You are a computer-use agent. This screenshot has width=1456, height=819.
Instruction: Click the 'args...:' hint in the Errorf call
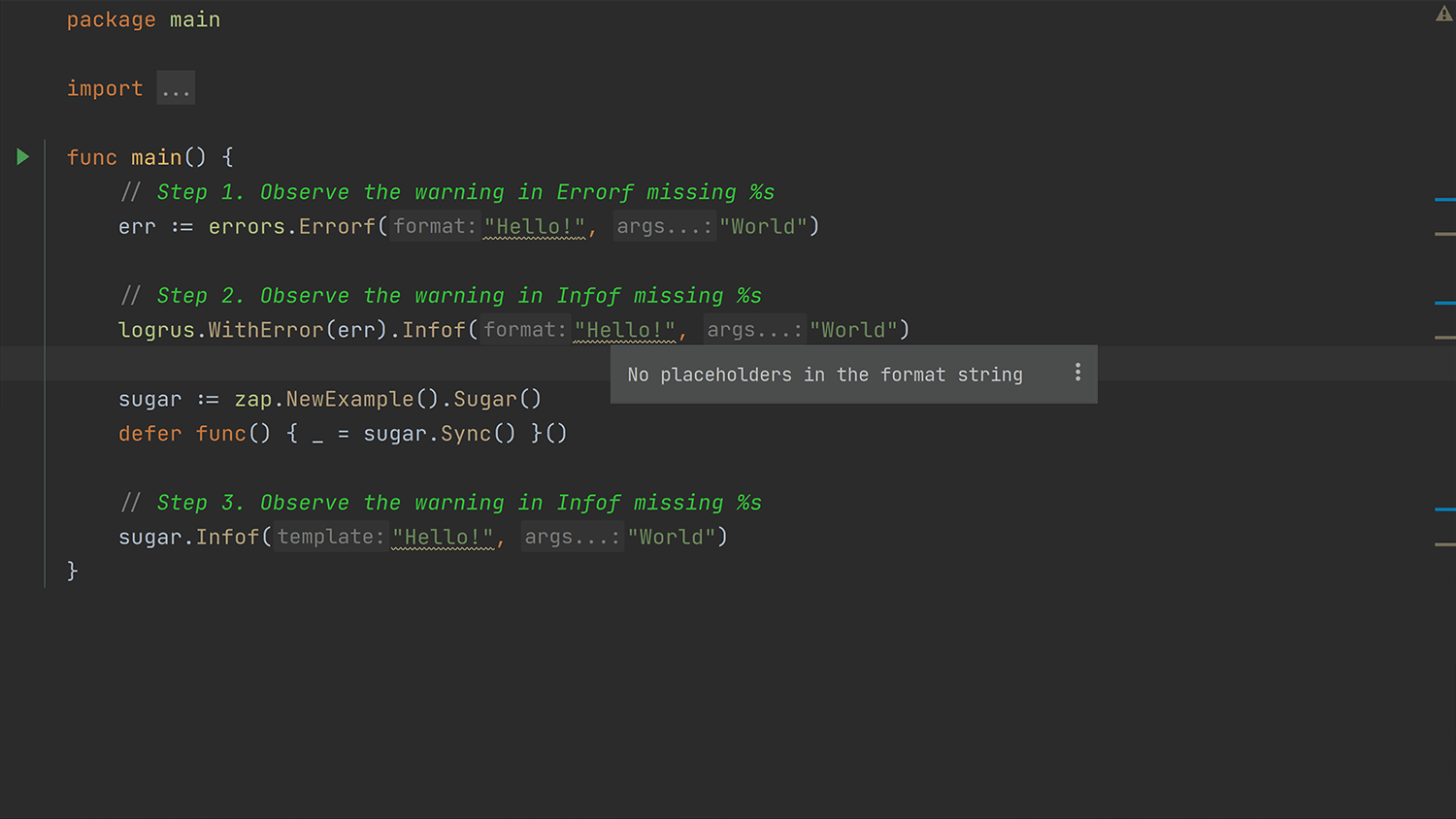pos(665,226)
